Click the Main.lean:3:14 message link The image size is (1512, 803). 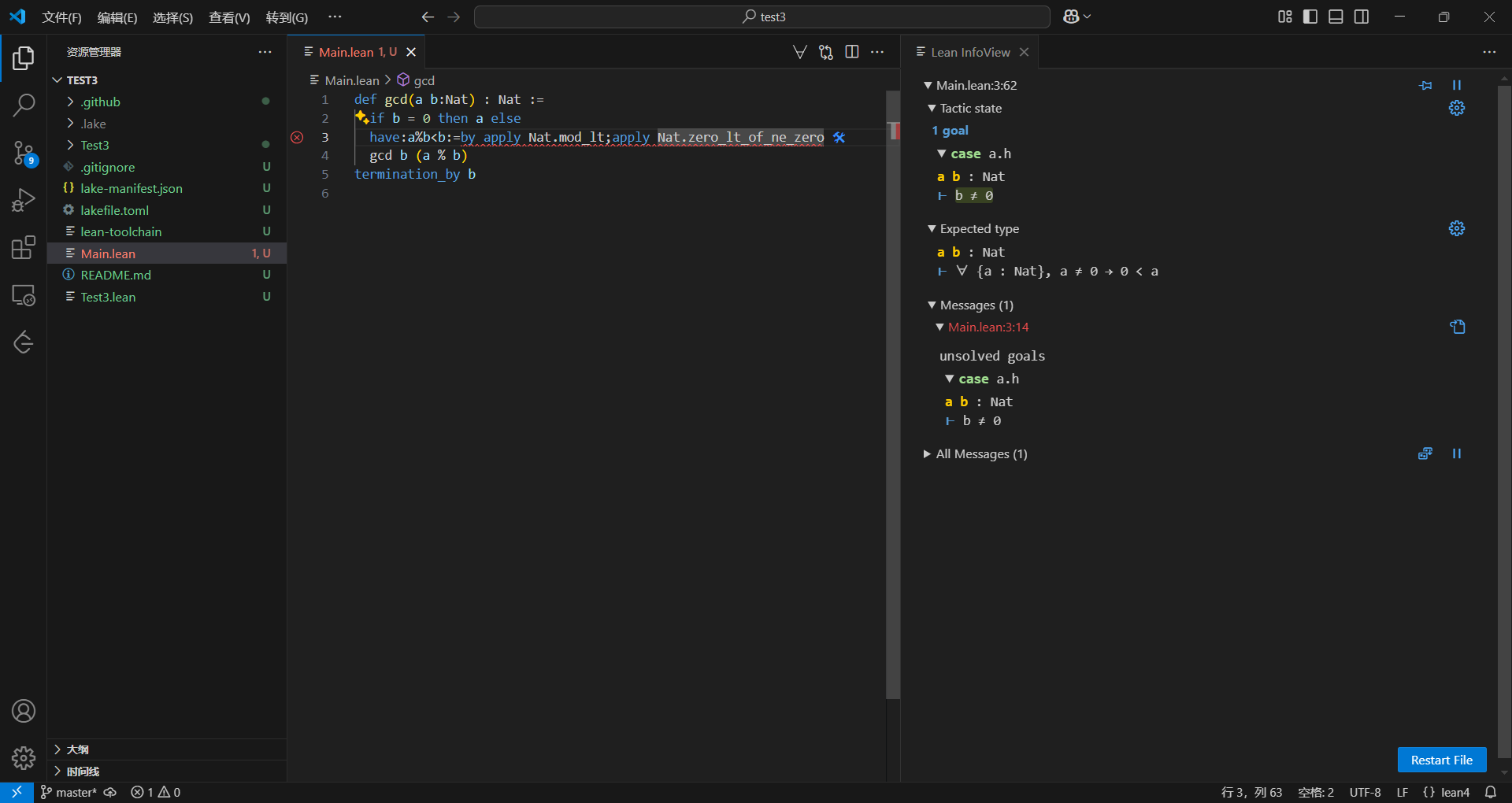coord(988,327)
